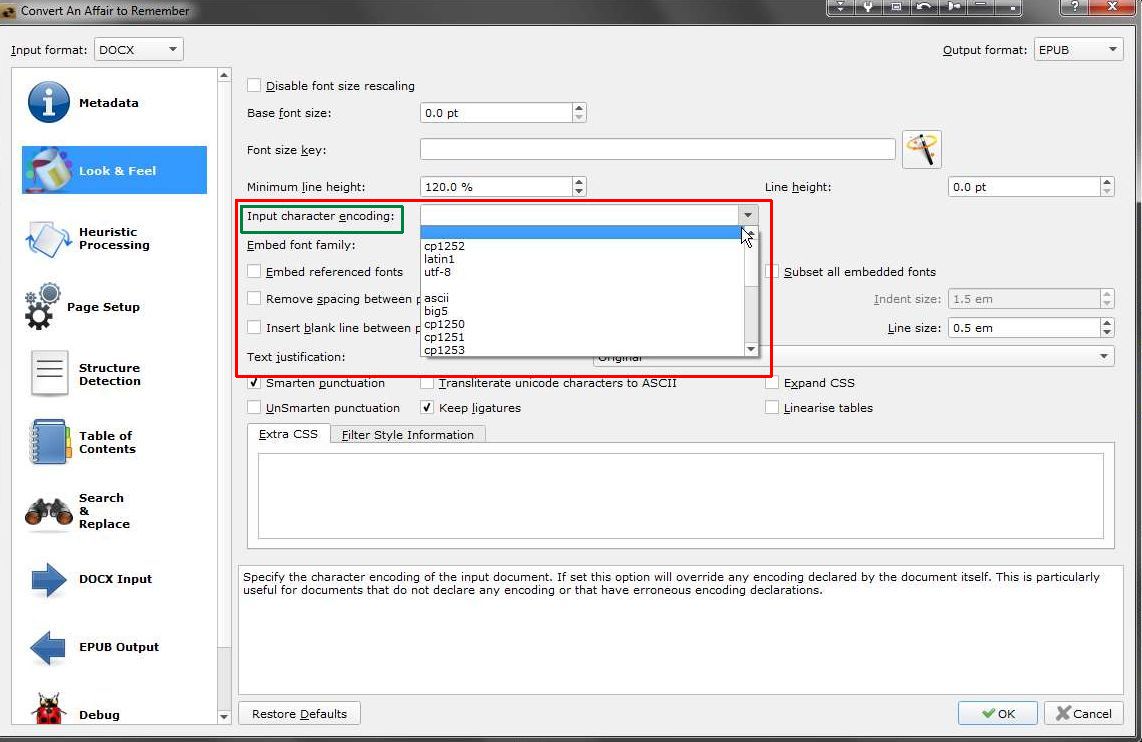Check UnSmarten punctuation
This screenshot has height=742, width=1142.
pyautogui.click(x=254, y=408)
